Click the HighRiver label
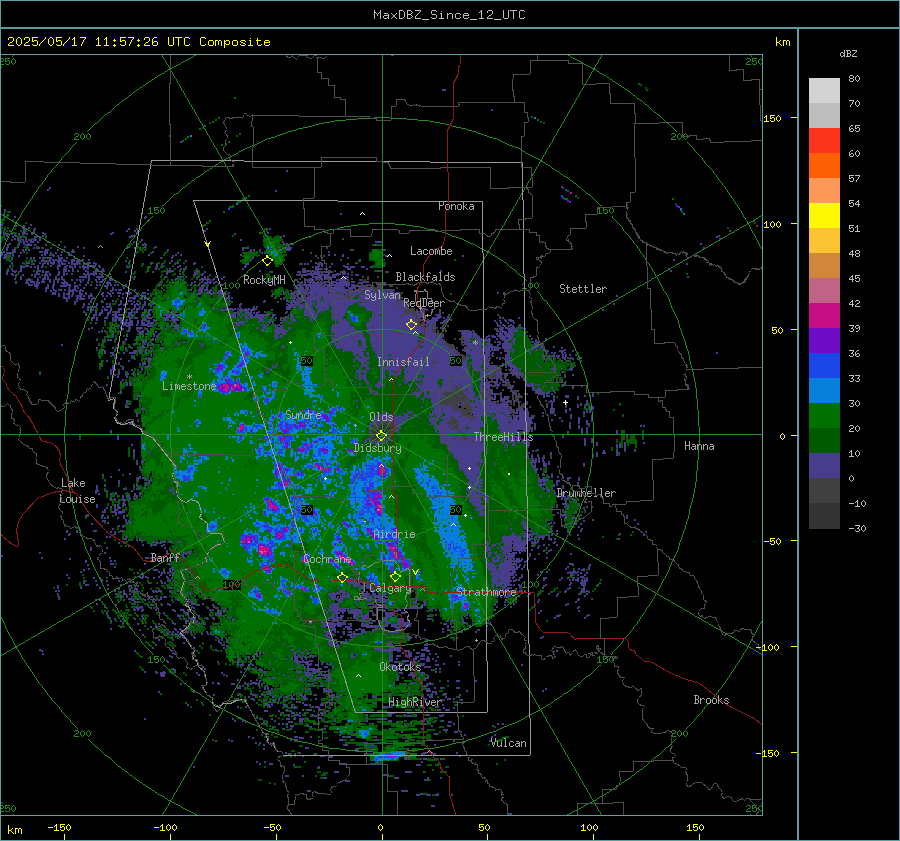Viewport: 900px width, 841px height. (415, 702)
